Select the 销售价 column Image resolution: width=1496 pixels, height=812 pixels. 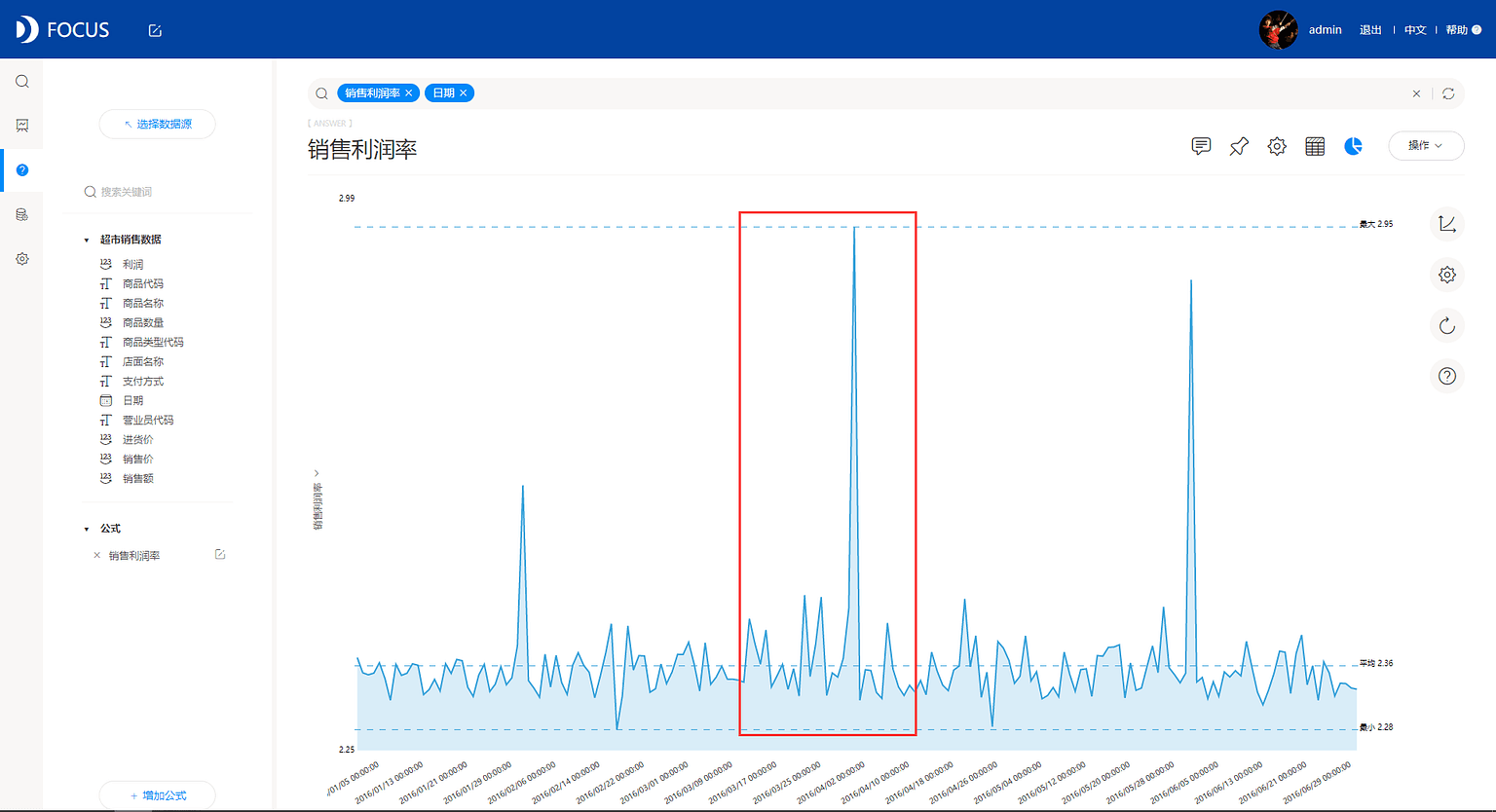point(137,460)
